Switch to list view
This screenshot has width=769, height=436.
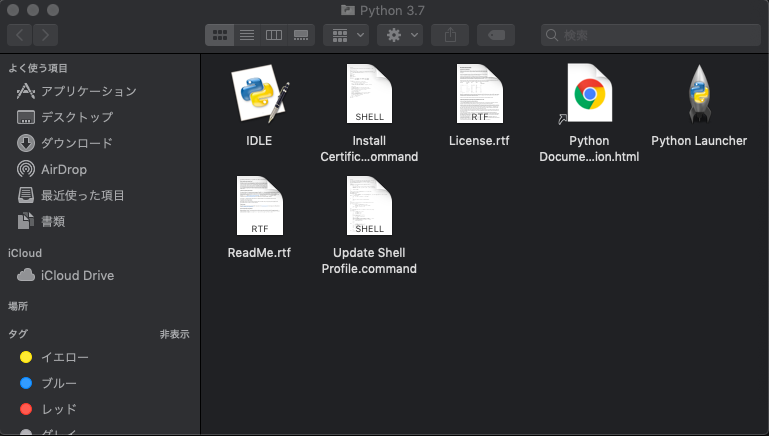click(247, 35)
